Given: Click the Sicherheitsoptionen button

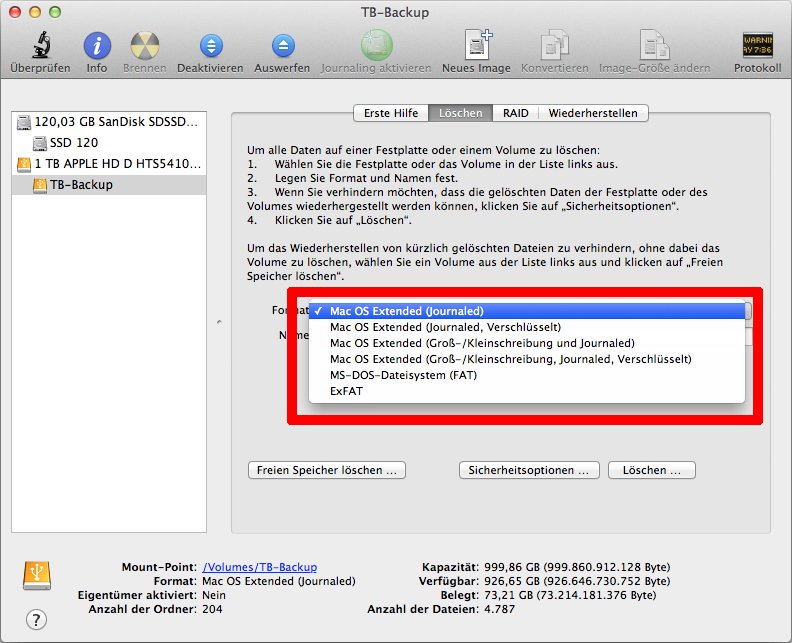Looking at the screenshot, I should (529, 470).
